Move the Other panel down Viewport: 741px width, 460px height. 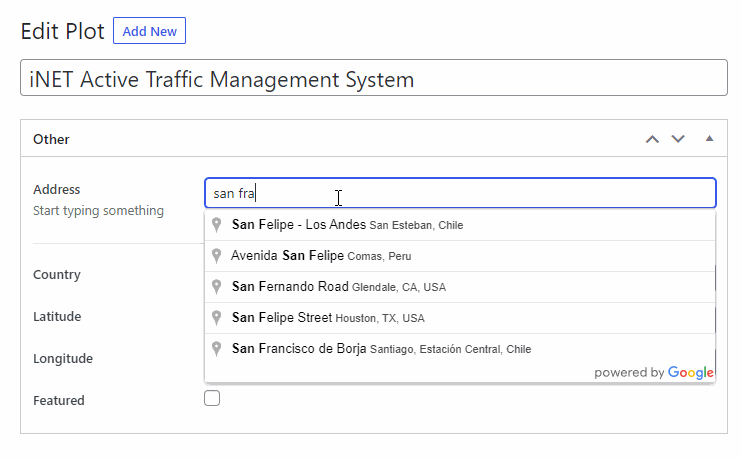pos(678,139)
